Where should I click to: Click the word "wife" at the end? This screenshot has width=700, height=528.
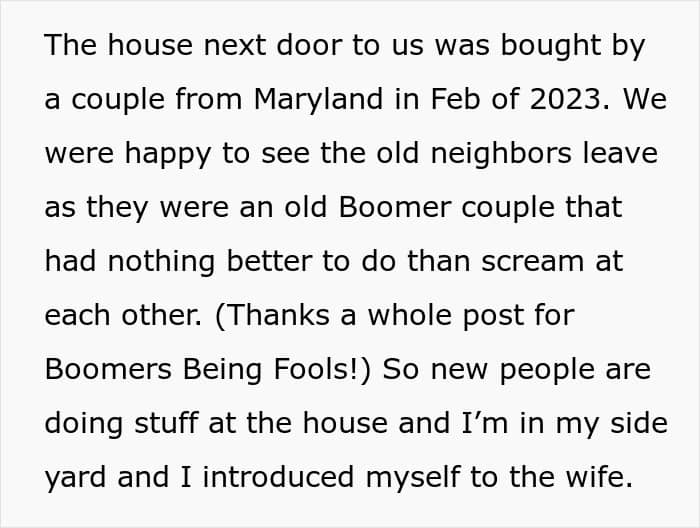(x=603, y=477)
